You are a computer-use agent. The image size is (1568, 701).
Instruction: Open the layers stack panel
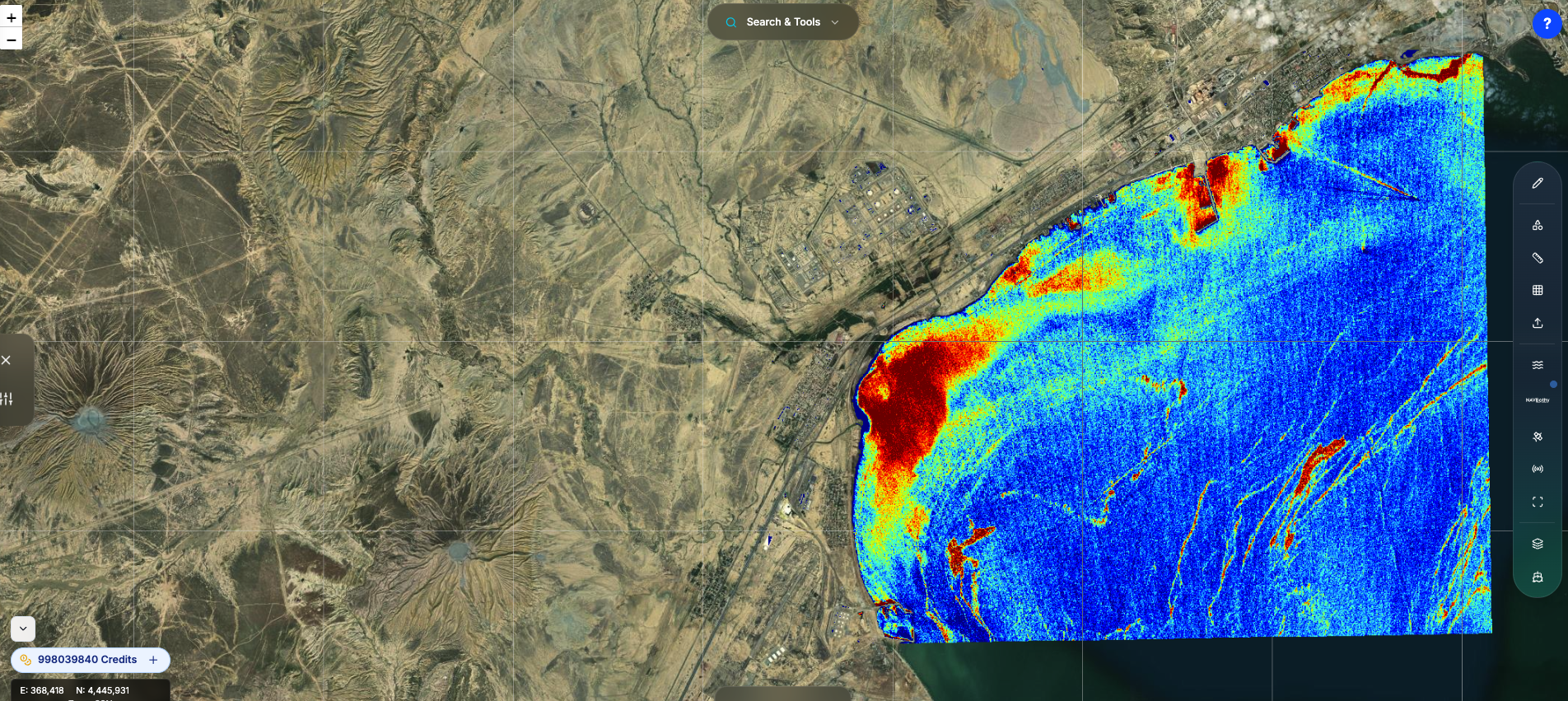1537,544
